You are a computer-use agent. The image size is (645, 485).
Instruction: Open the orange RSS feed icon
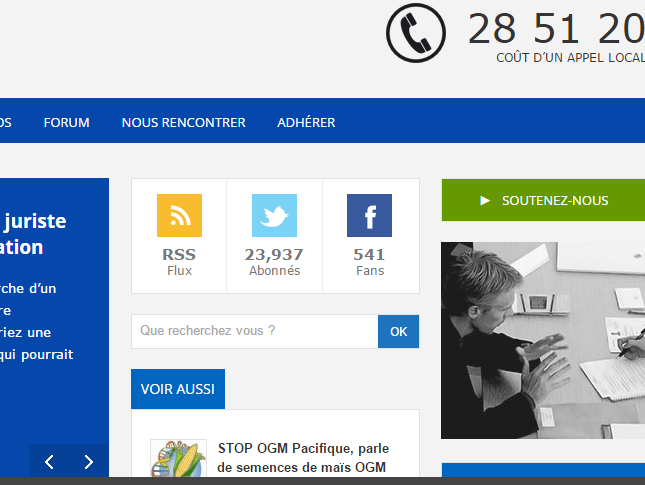pos(179,215)
